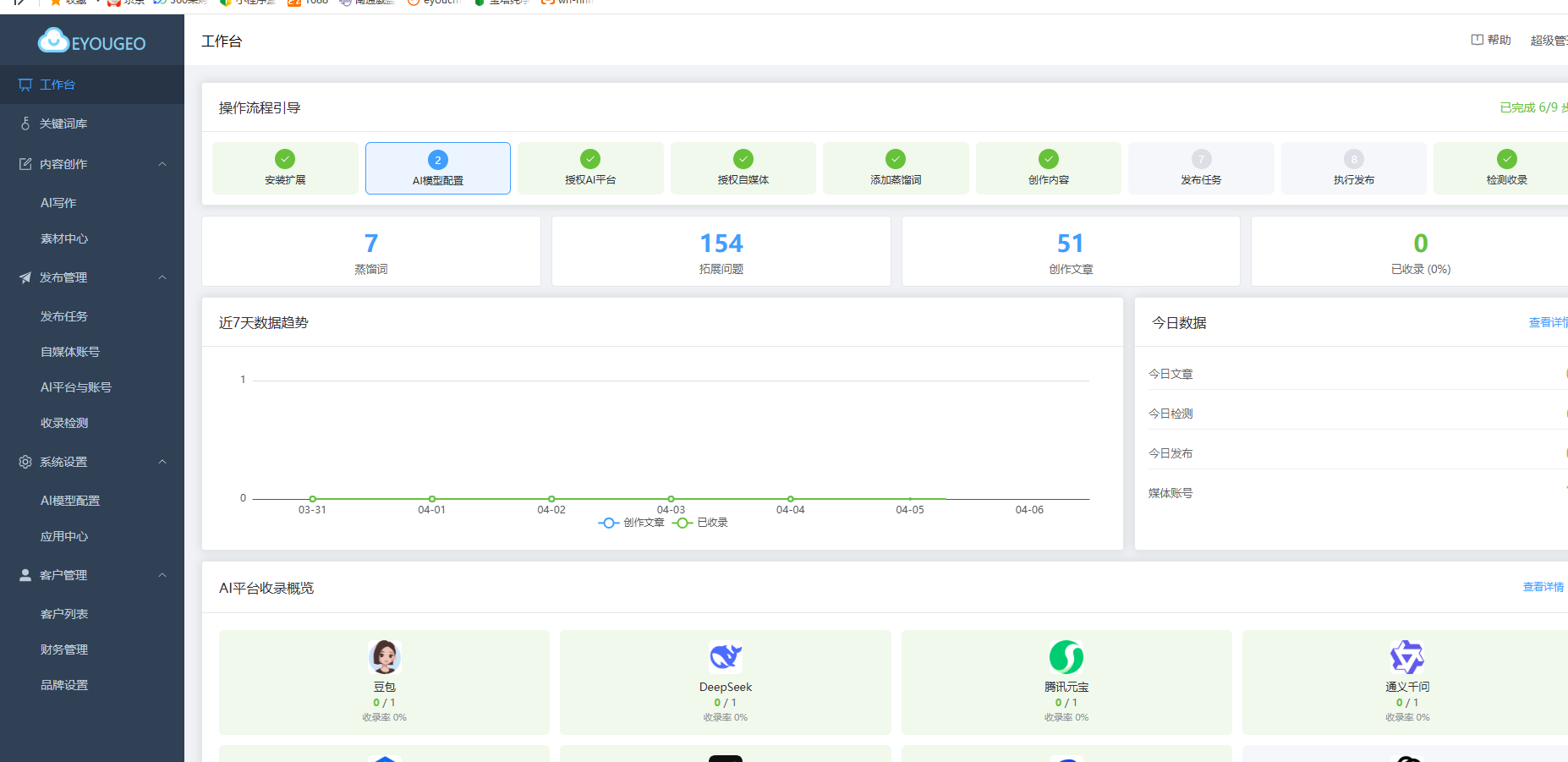Select the Tencent Yuanbao icon
Screen dimensions: 1568x762
1066,657
